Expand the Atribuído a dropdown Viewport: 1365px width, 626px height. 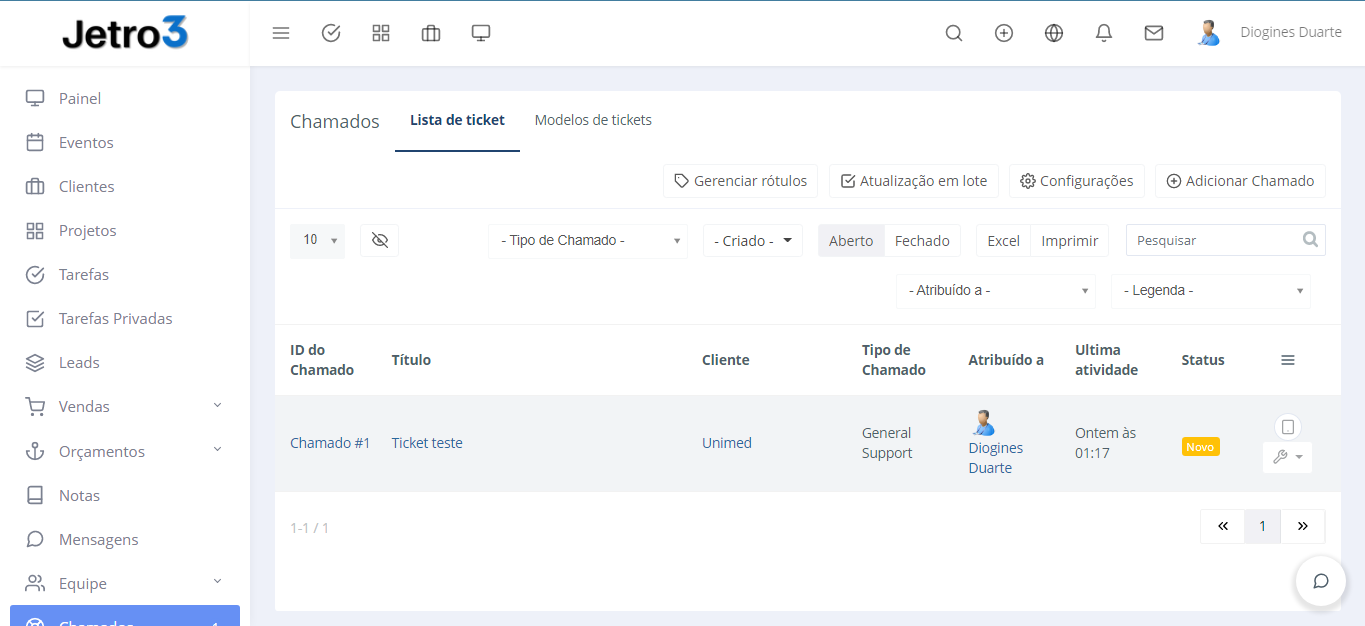click(x=995, y=291)
